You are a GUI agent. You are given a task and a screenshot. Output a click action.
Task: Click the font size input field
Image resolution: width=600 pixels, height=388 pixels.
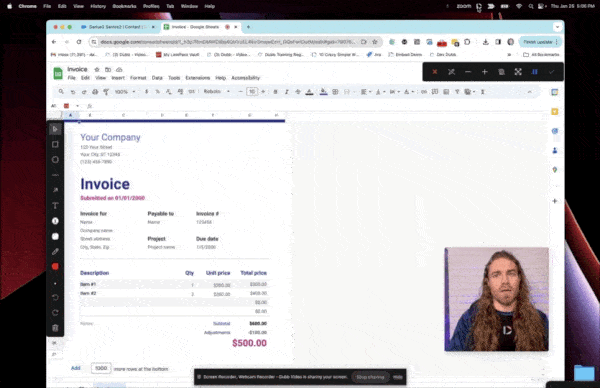(x=252, y=92)
